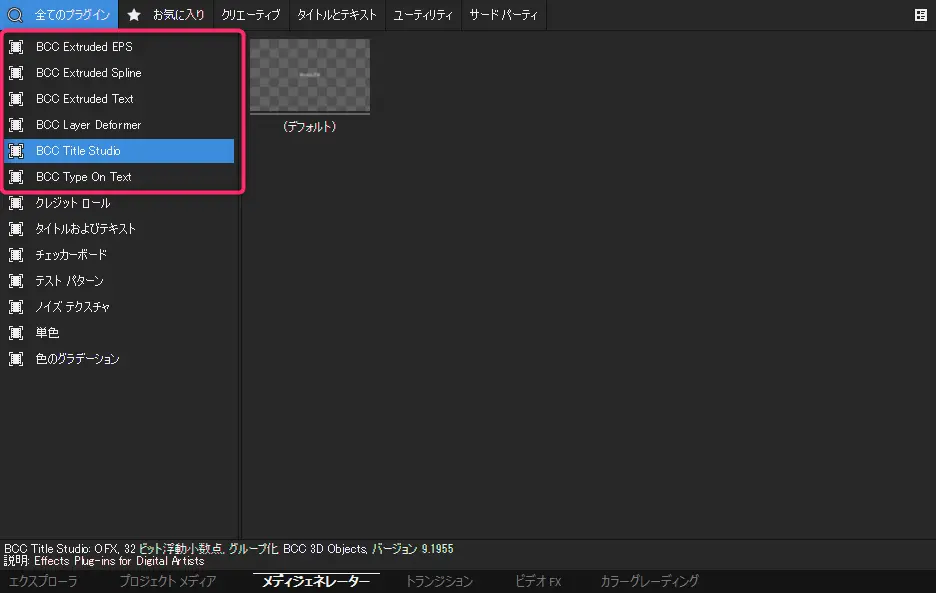Image resolution: width=936 pixels, height=593 pixels.
Task: Select the BCC Type On Text generator
Action: click(x=119, y=177)
